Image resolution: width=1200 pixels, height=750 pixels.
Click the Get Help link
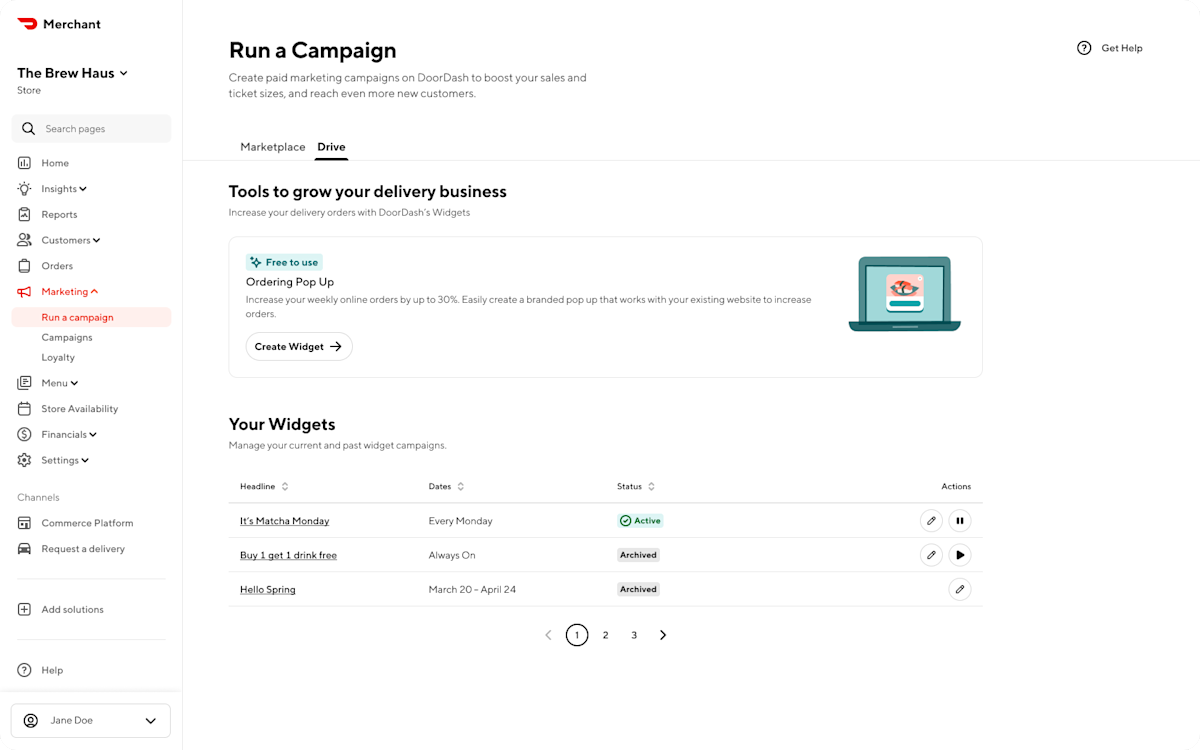click(x=1122, y=48)
